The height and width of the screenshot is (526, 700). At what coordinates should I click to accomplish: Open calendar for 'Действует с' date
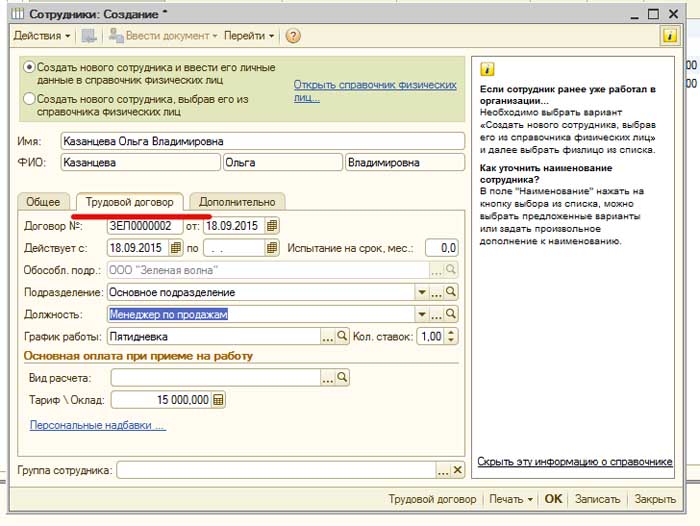[x=176, y=247]
